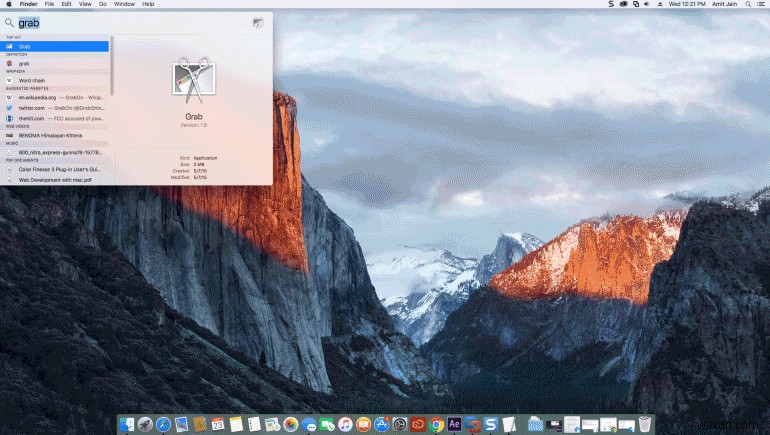770x435 pixels.
Task: Open System Preferences gear in Dock
Action: (x=400, y=424)
